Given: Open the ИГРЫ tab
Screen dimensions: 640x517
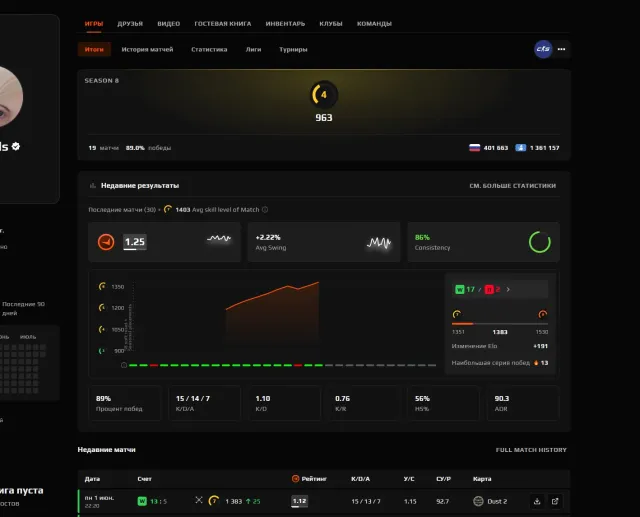Looking at the screenshot, I should tap(93, 24).
